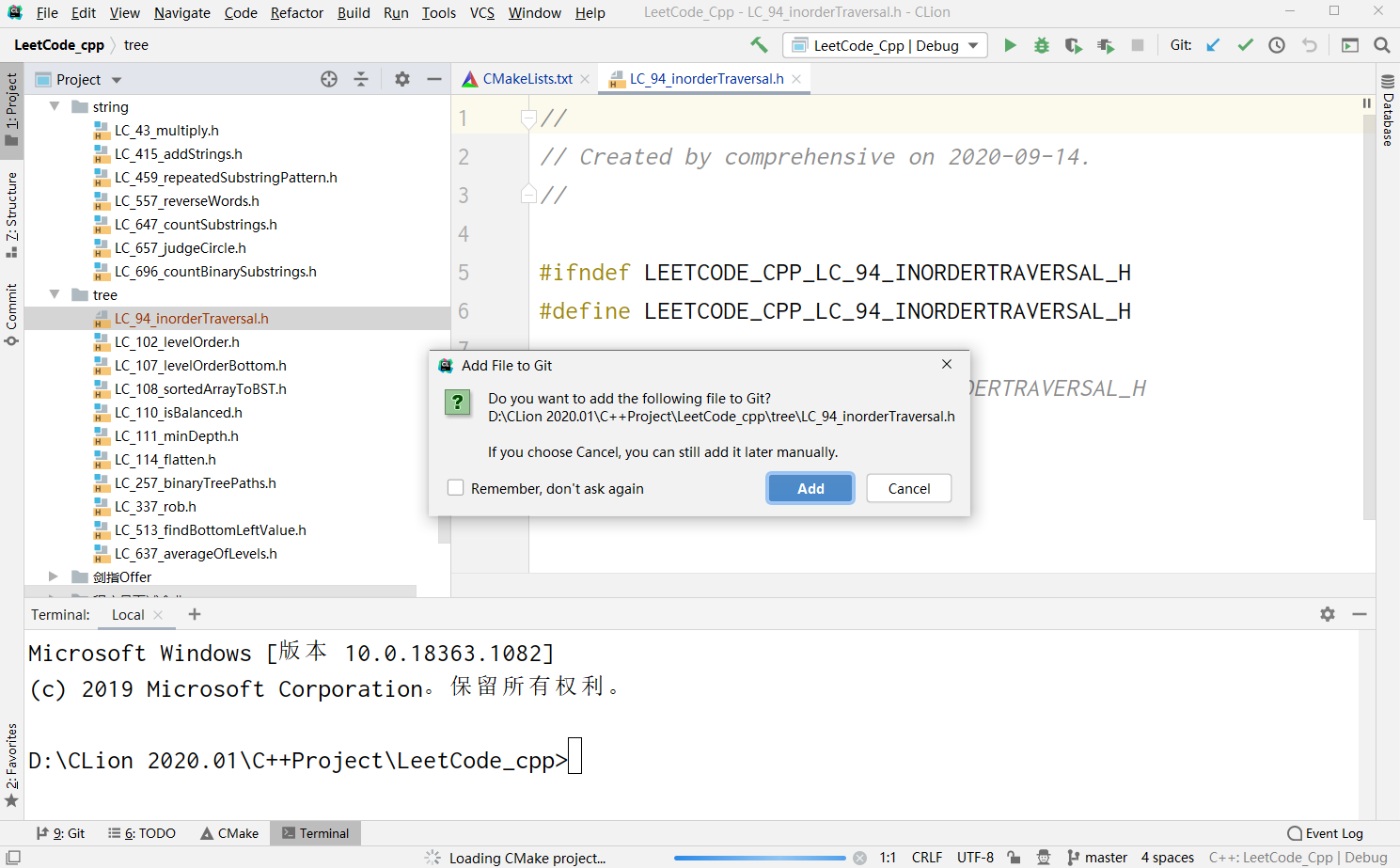Open Search Everywhere magnifier

coord(1382,45)
